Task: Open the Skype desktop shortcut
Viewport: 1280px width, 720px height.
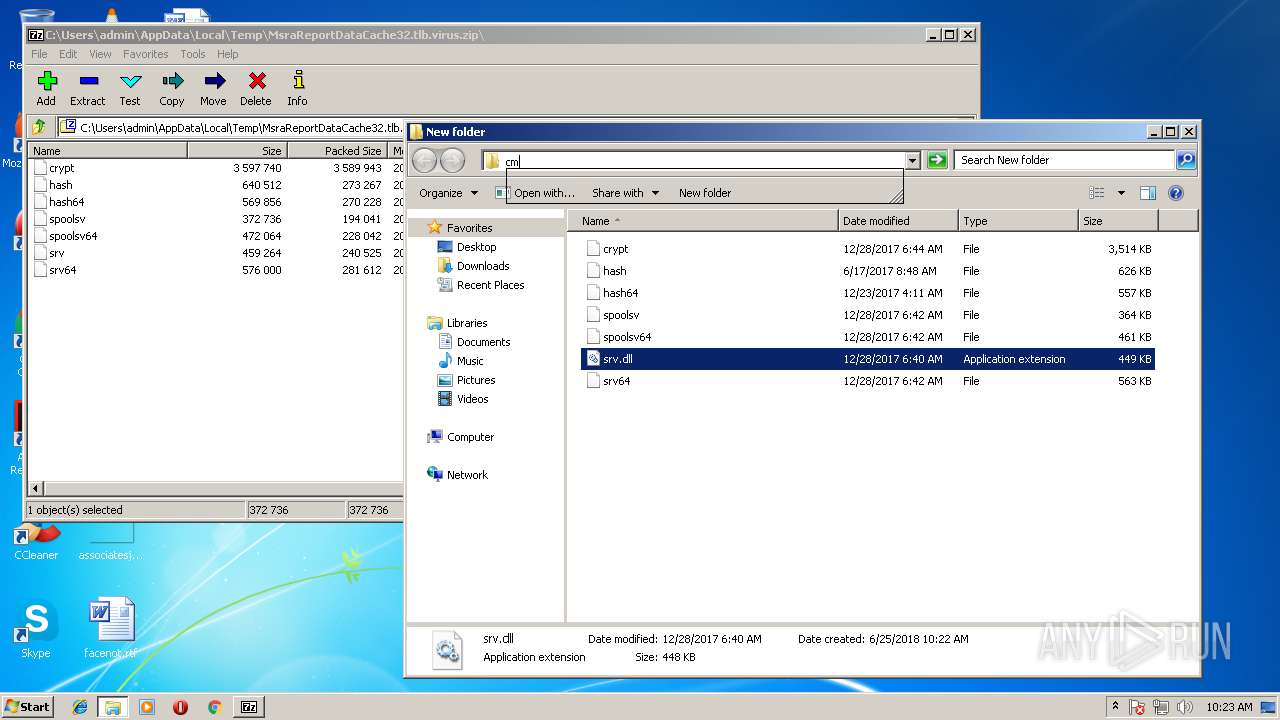Action: pyautogui.click(x=35, y=630)
